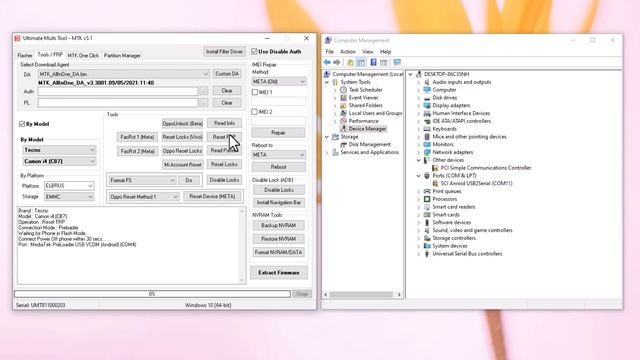Click the Audio inputs and outputs speaker icon
Image resolution: width=640 pixels, height=360 pixels.
427,82
